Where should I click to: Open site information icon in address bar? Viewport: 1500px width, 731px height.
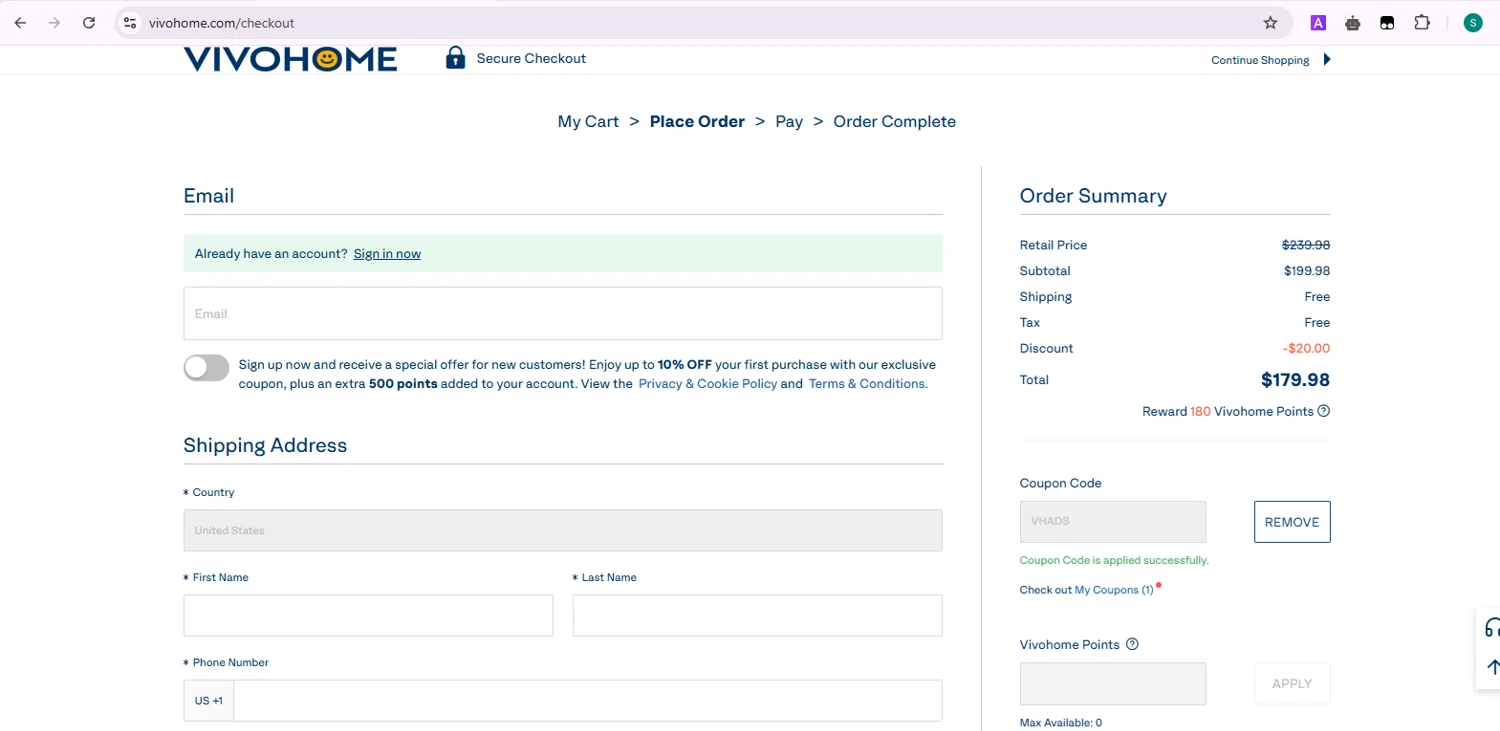pyautogui.click(x=130, y=23)
